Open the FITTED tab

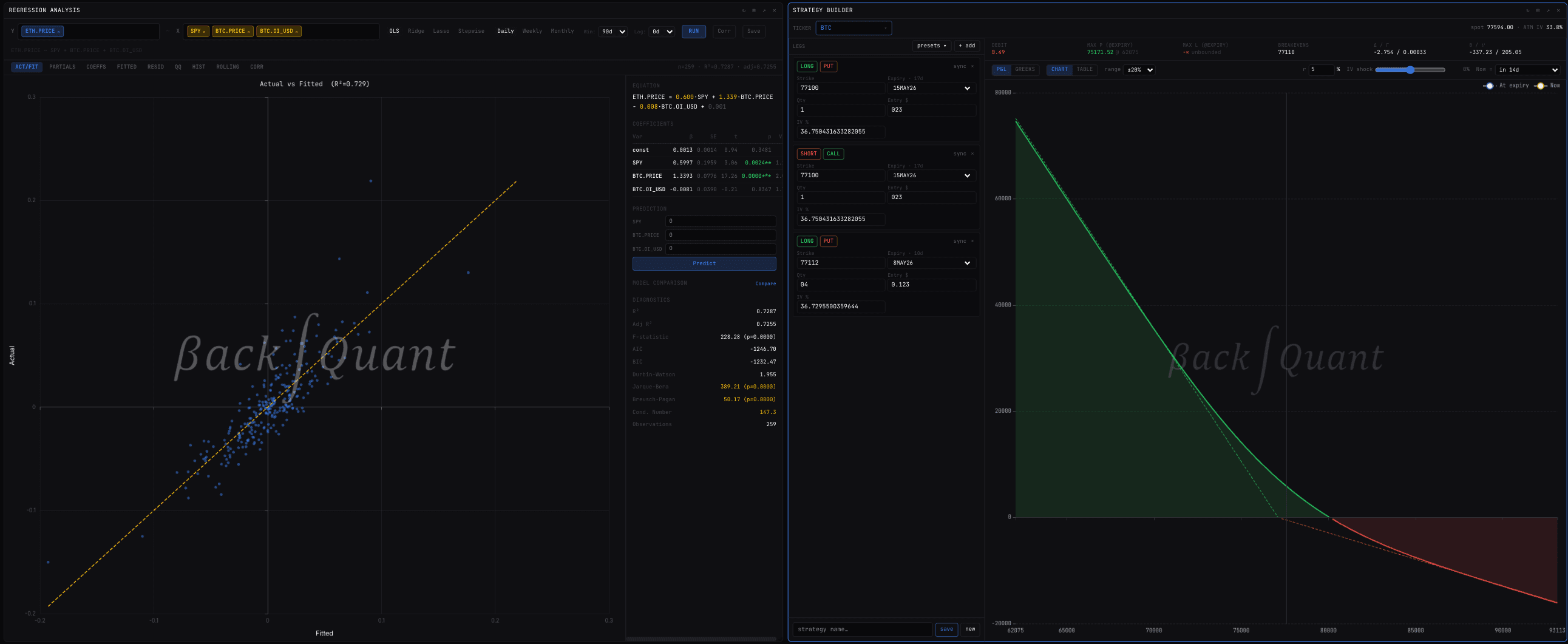point(127,67)
